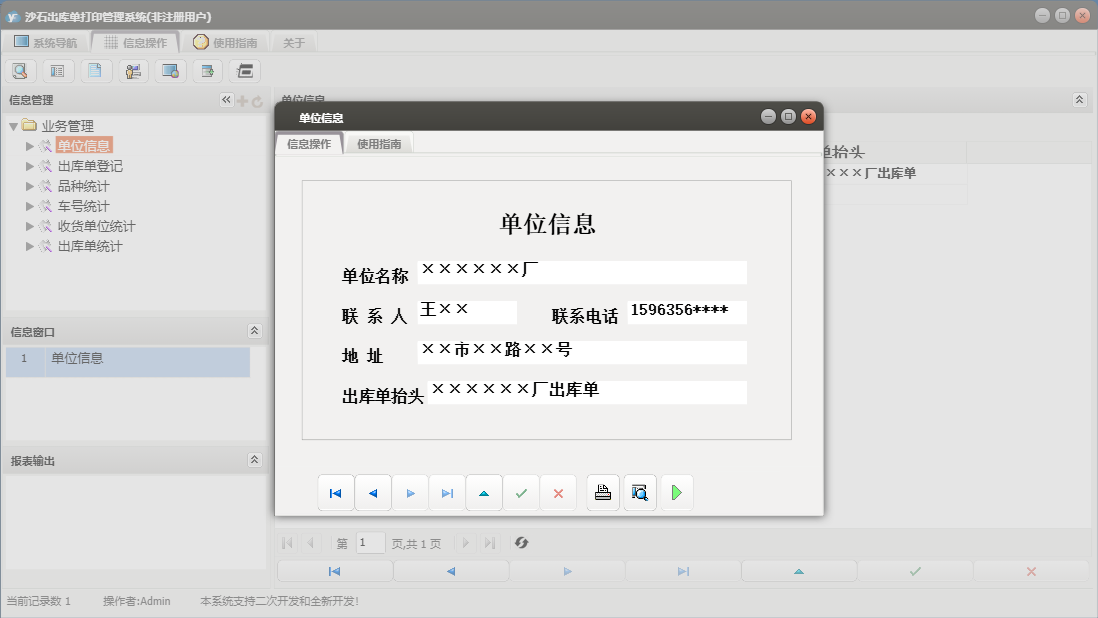Collapse the 信息管理 panel with the double chevron

(225, 99)
